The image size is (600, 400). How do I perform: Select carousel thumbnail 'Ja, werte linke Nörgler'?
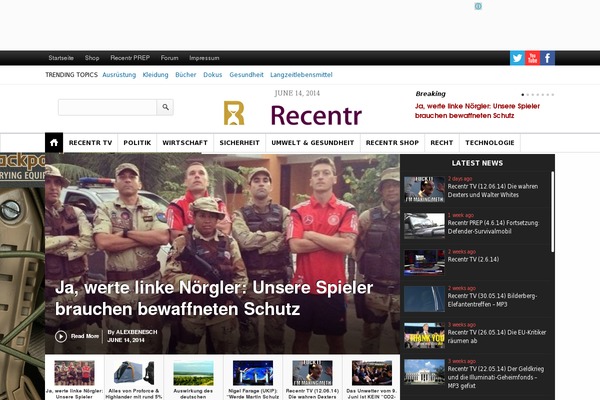(x=74, y=373)
